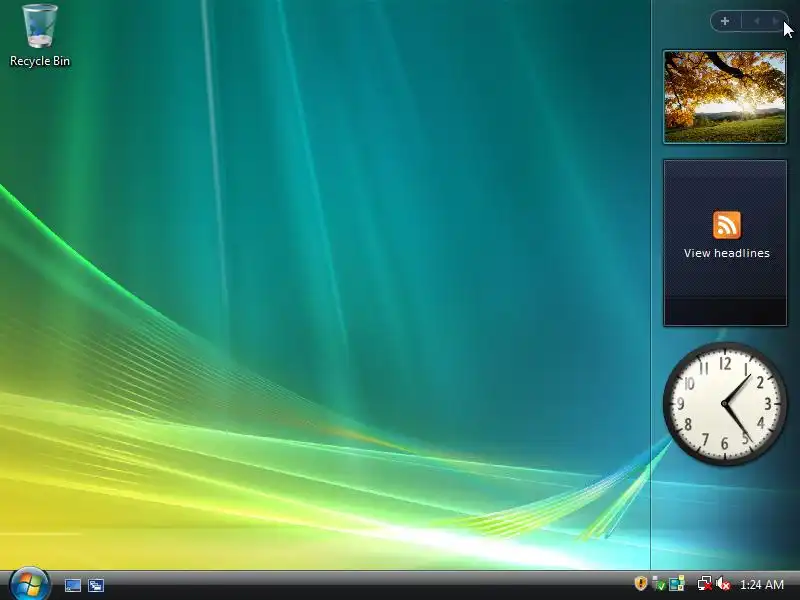The width and height of the screenshot is (800, 600).
Task: Click Switch between windows quick launch icon
Action: pyautogui.click(x=95, y=585)
